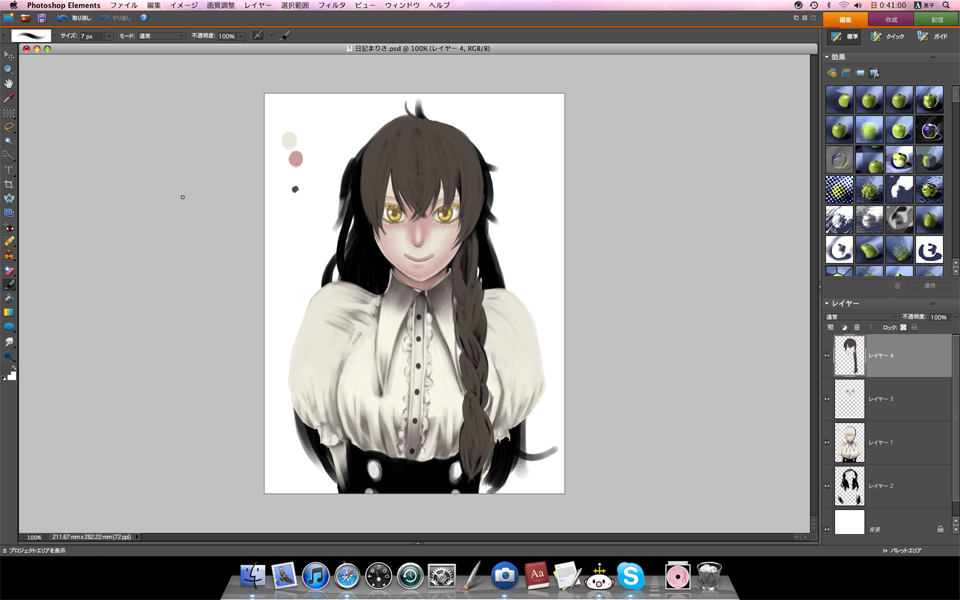Select the Eraser tool
This screenshot has height=600, width=960.
pos(9,270)
